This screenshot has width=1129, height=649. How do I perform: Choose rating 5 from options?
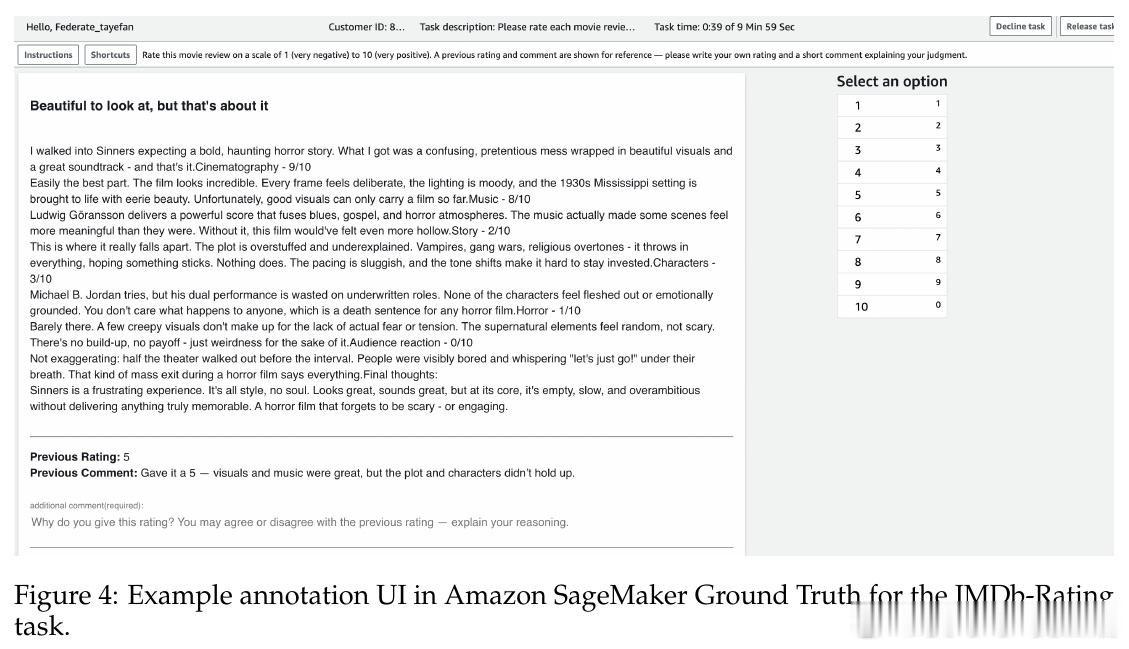(x=891, y=194)
